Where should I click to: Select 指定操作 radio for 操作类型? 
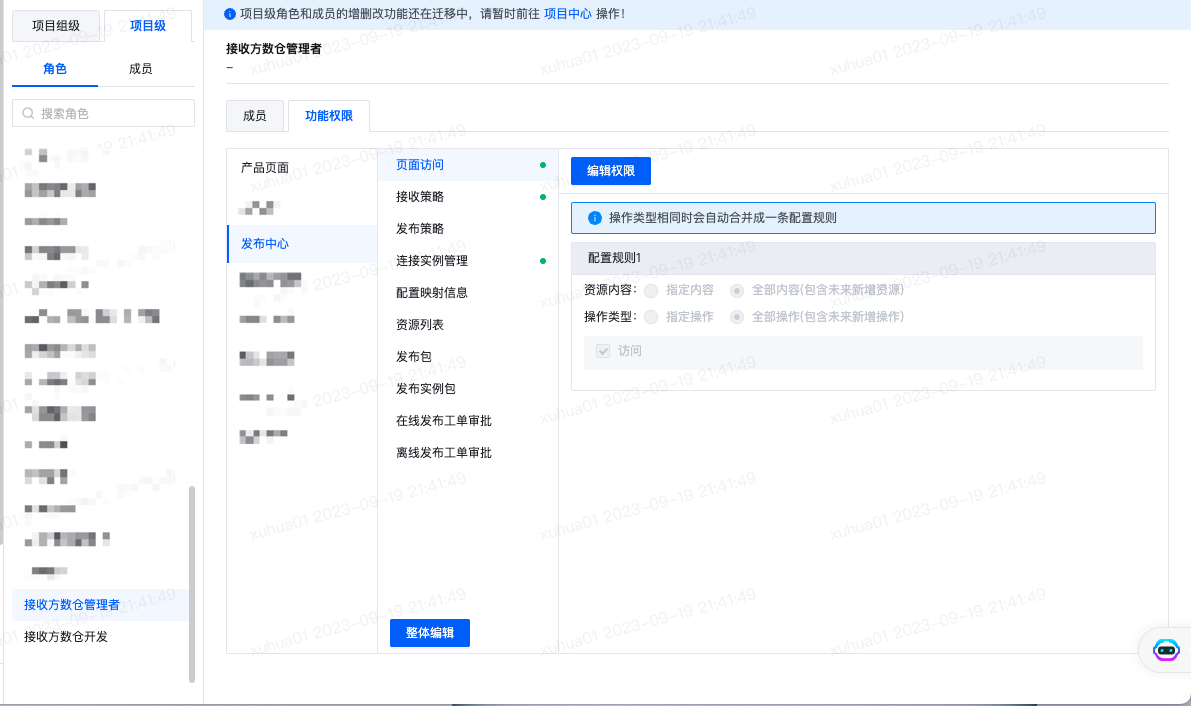tap(651, 318)
